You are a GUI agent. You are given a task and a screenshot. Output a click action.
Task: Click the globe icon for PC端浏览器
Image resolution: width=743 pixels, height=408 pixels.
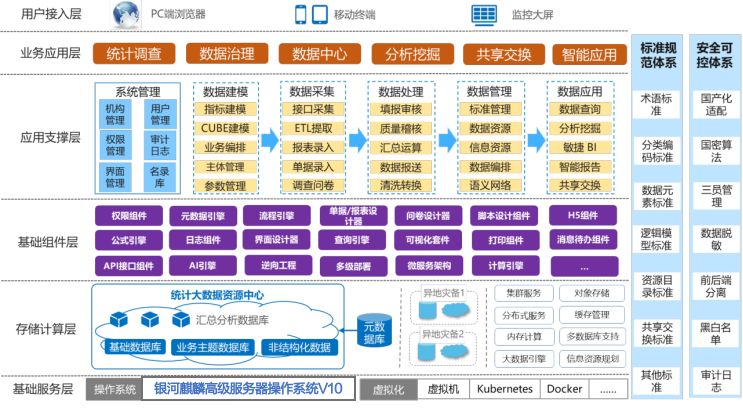(x=127, y=15)
